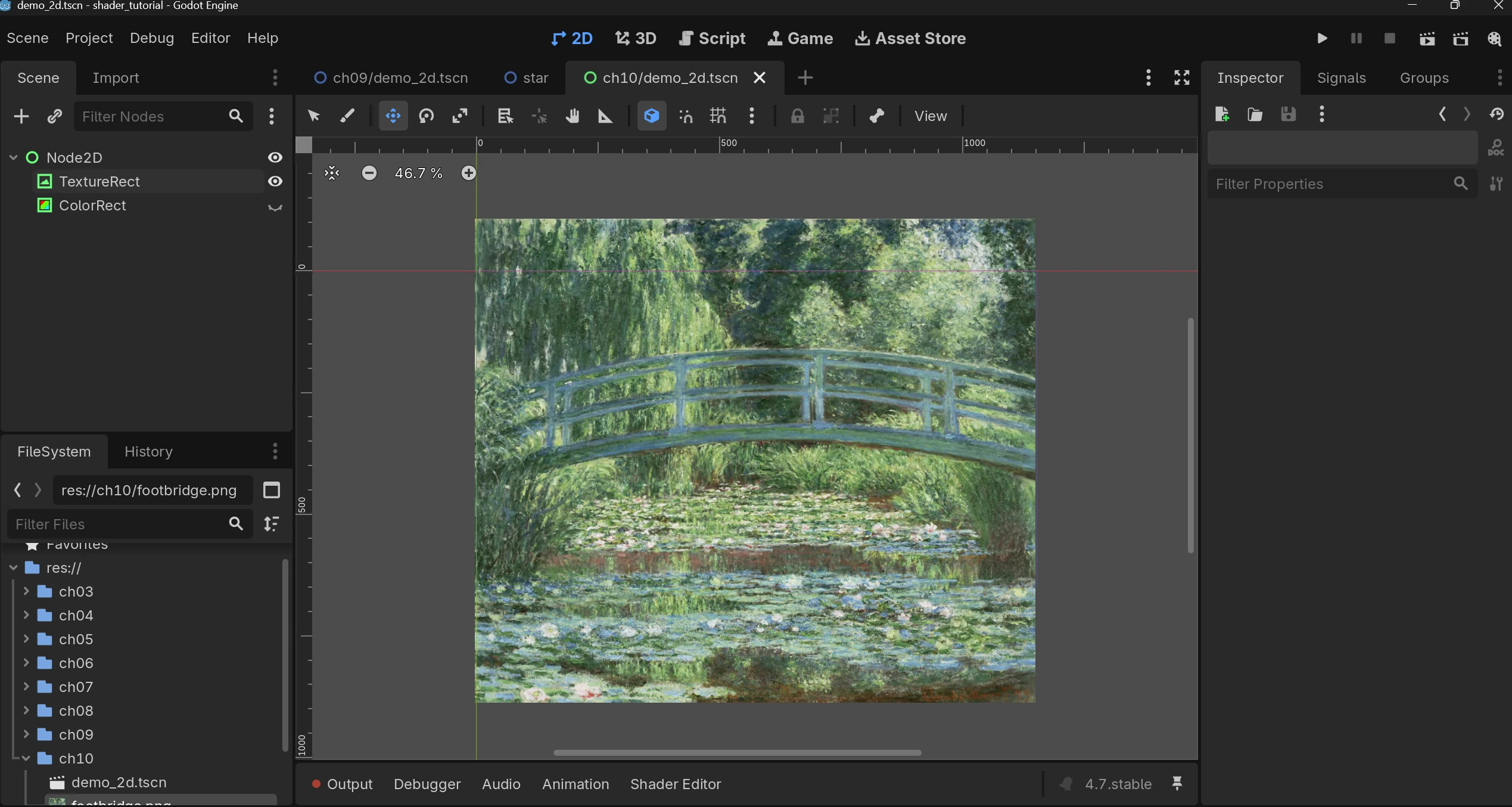Expand the ch06 folder

tap(26, 663)
